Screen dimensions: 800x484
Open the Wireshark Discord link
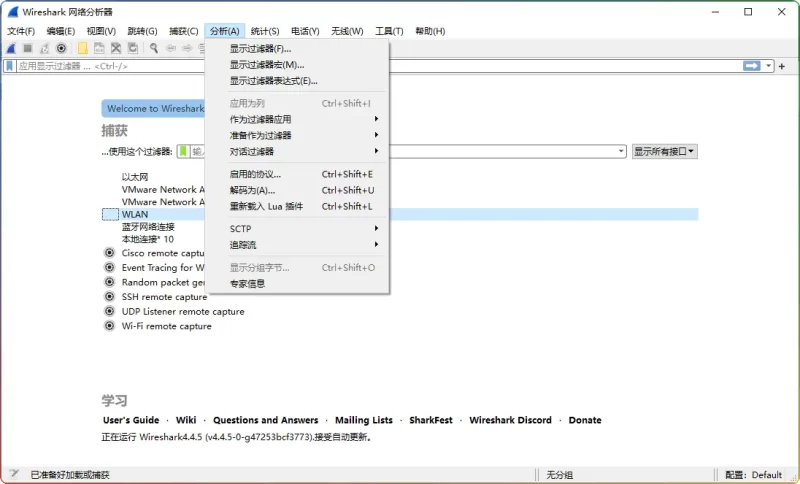[x=510, y=420]
